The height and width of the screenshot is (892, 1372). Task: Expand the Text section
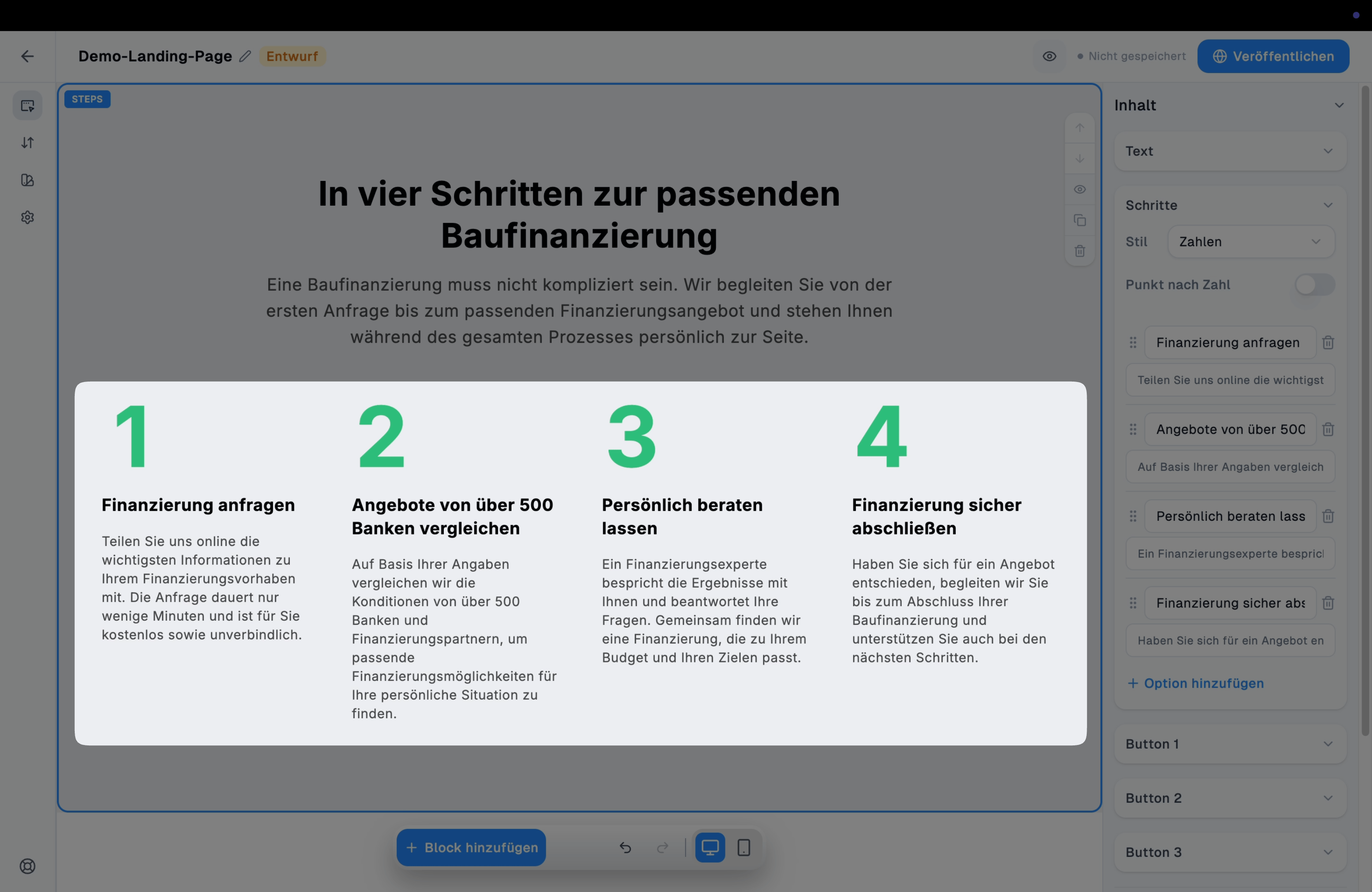tap(1230, 151)
